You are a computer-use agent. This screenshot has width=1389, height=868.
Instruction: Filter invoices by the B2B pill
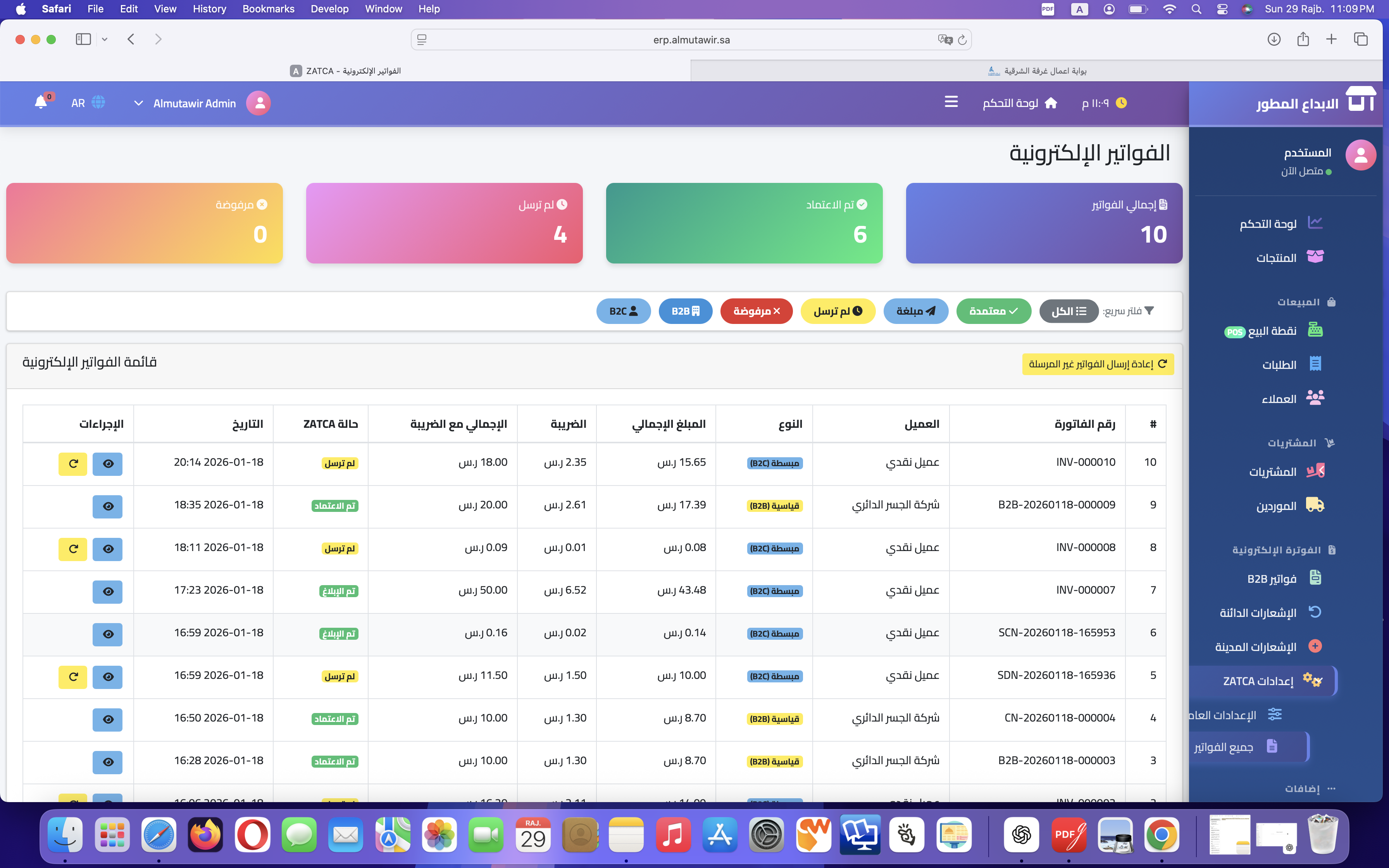click(685, 311)
